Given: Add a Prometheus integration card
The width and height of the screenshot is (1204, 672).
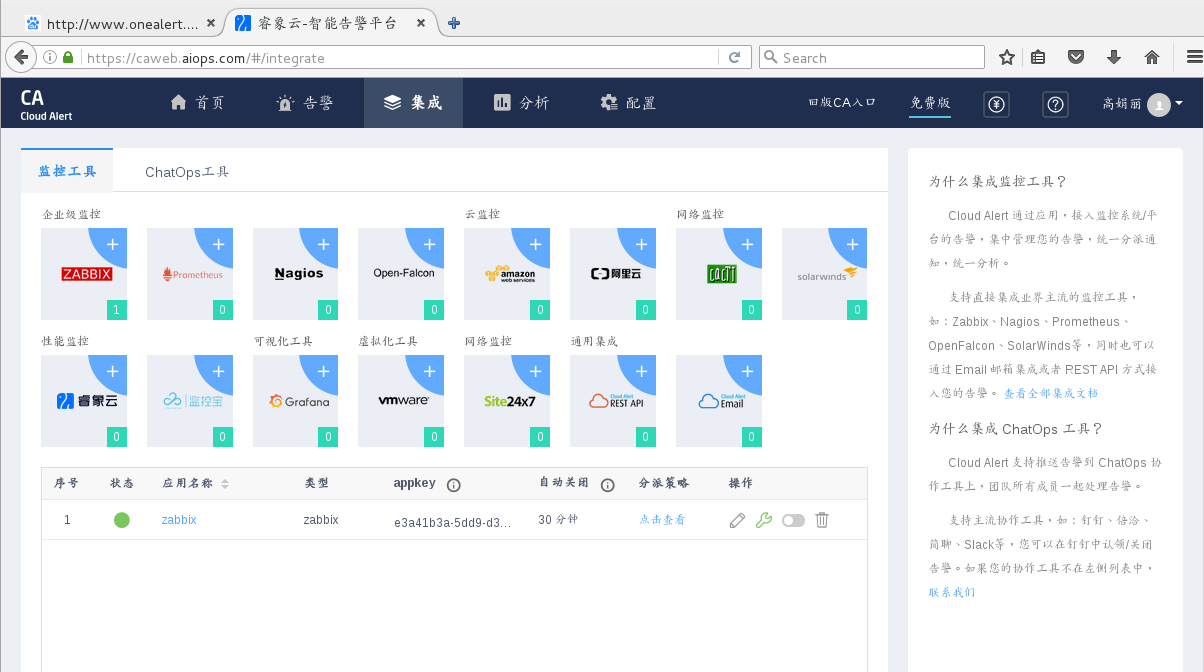Looking at the screenshot, I should [x=219, y=244].
